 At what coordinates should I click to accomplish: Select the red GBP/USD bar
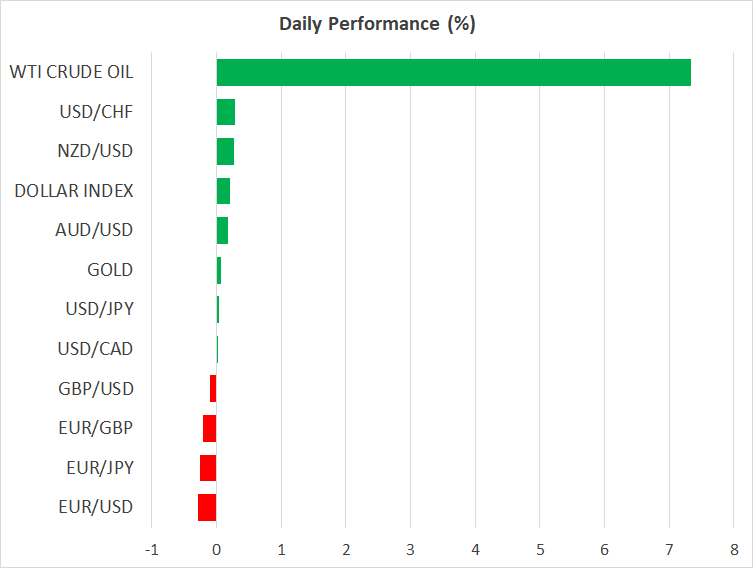point(213,388)
